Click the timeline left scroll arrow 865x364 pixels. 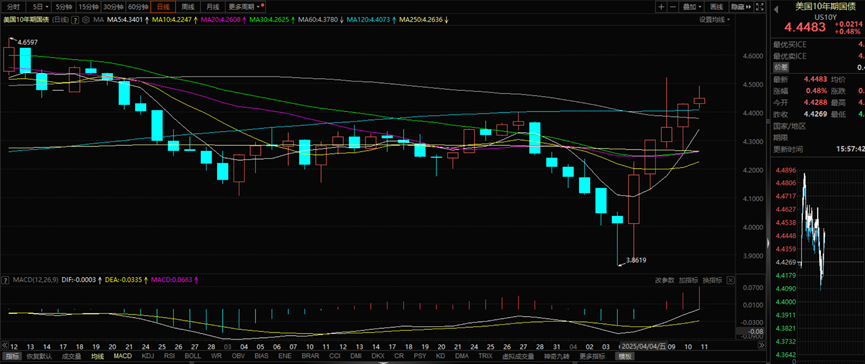[x=3, y=346]
